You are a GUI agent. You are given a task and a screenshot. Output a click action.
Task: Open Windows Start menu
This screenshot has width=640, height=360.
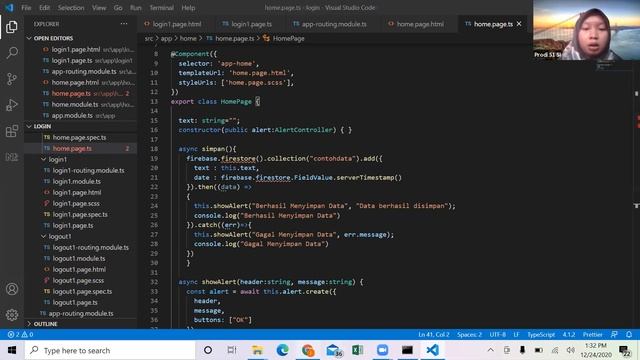[12, 350]
